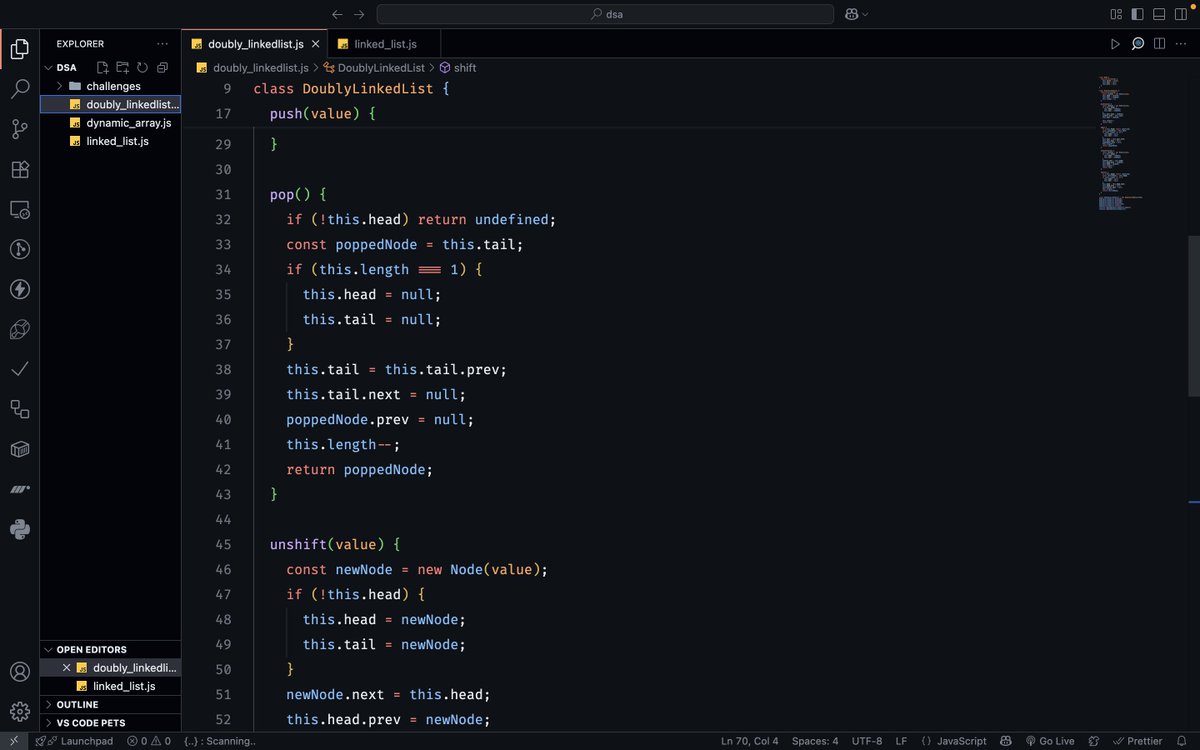Click the minimap code overview

click(x=1120, y=142)
